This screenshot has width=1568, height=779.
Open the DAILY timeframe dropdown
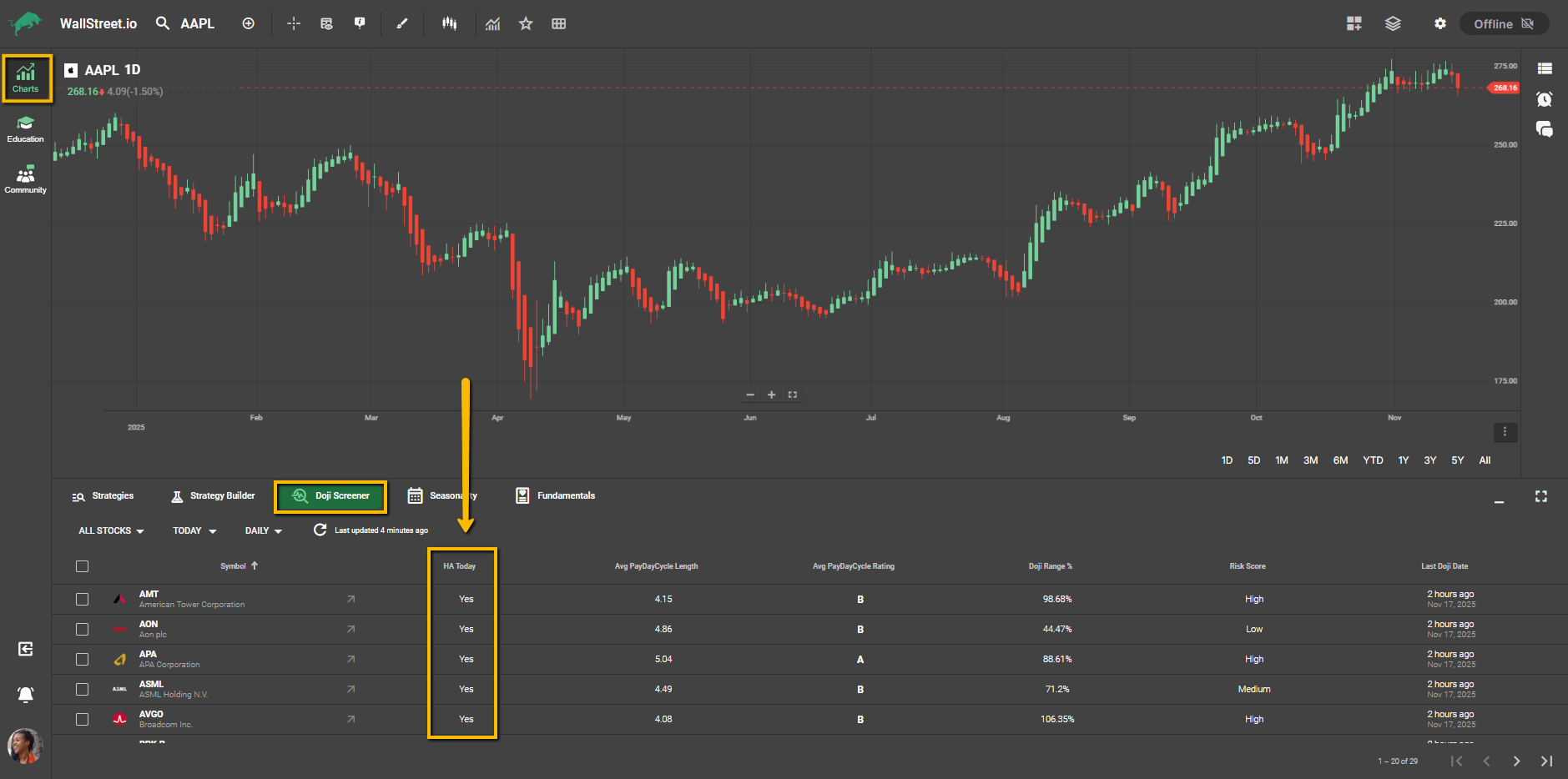263,530
